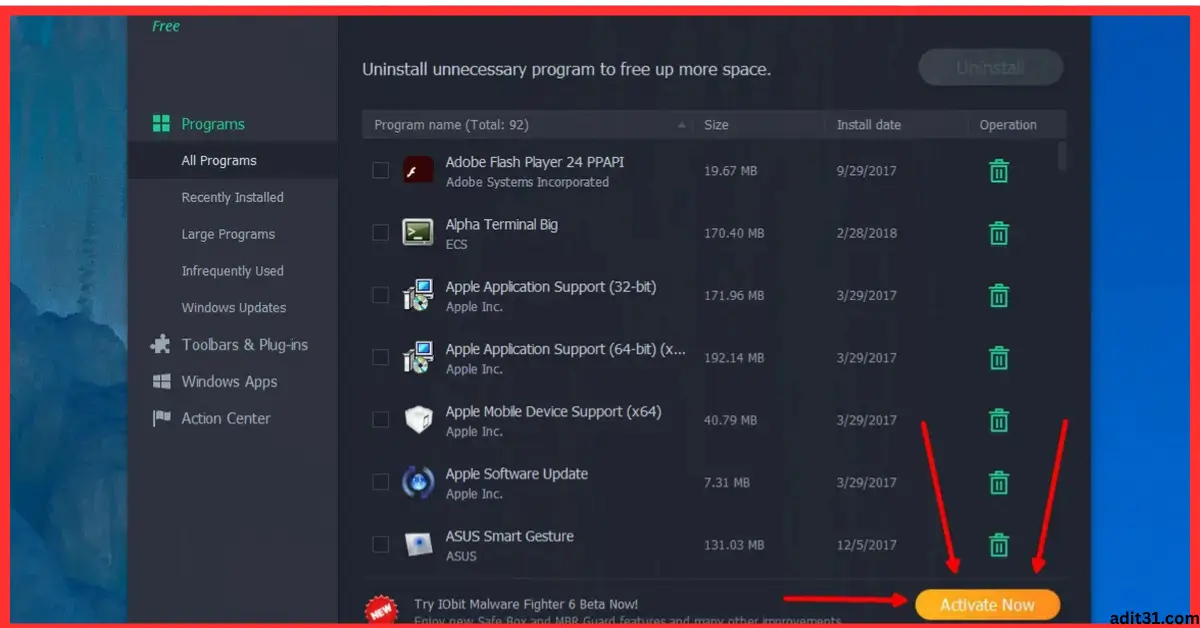Click the program list vertical scrollbar
This screenshot has height=628, width=1200.
click(1061, 157)
